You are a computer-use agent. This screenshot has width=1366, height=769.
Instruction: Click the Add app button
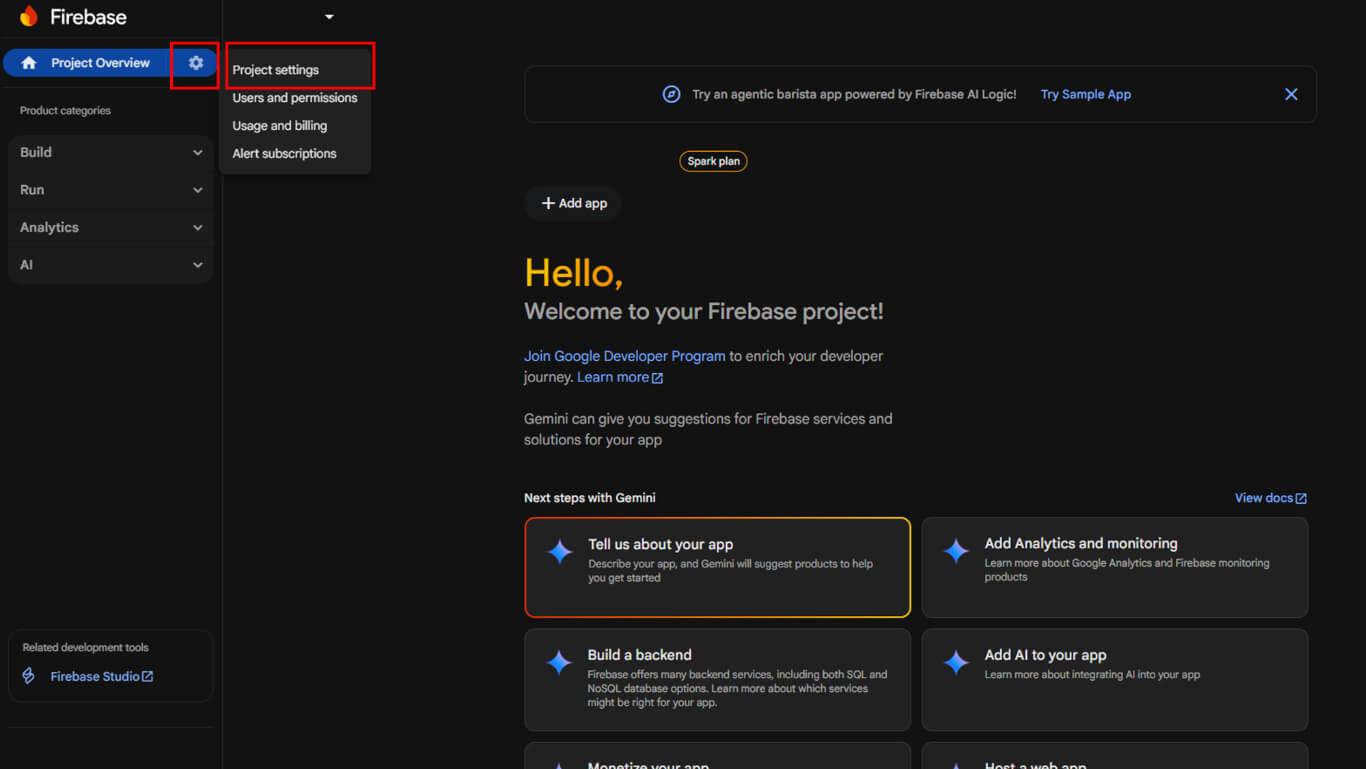[x=574, y=203]
